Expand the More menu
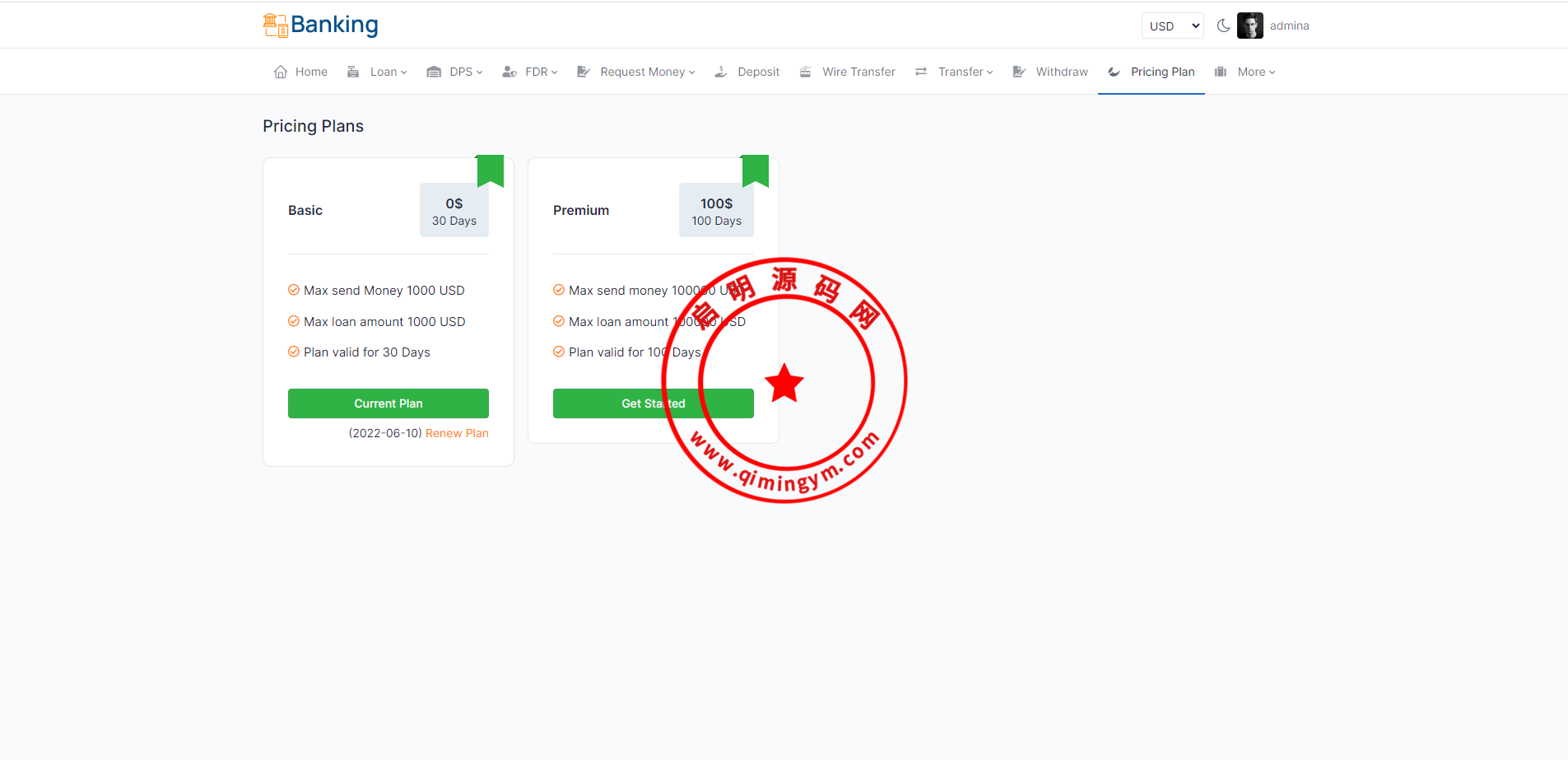Viewport: 1568px width, 760px height. click(1255, 72)
